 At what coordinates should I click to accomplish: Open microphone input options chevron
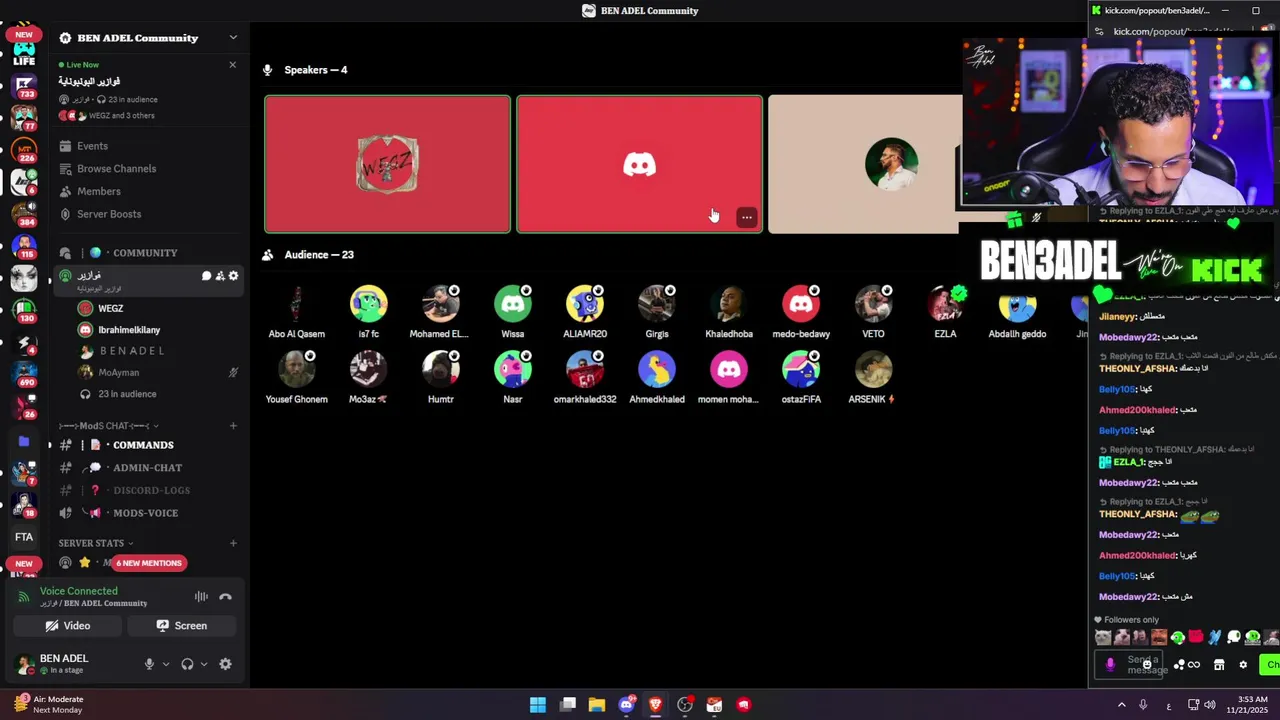[166, 664]
